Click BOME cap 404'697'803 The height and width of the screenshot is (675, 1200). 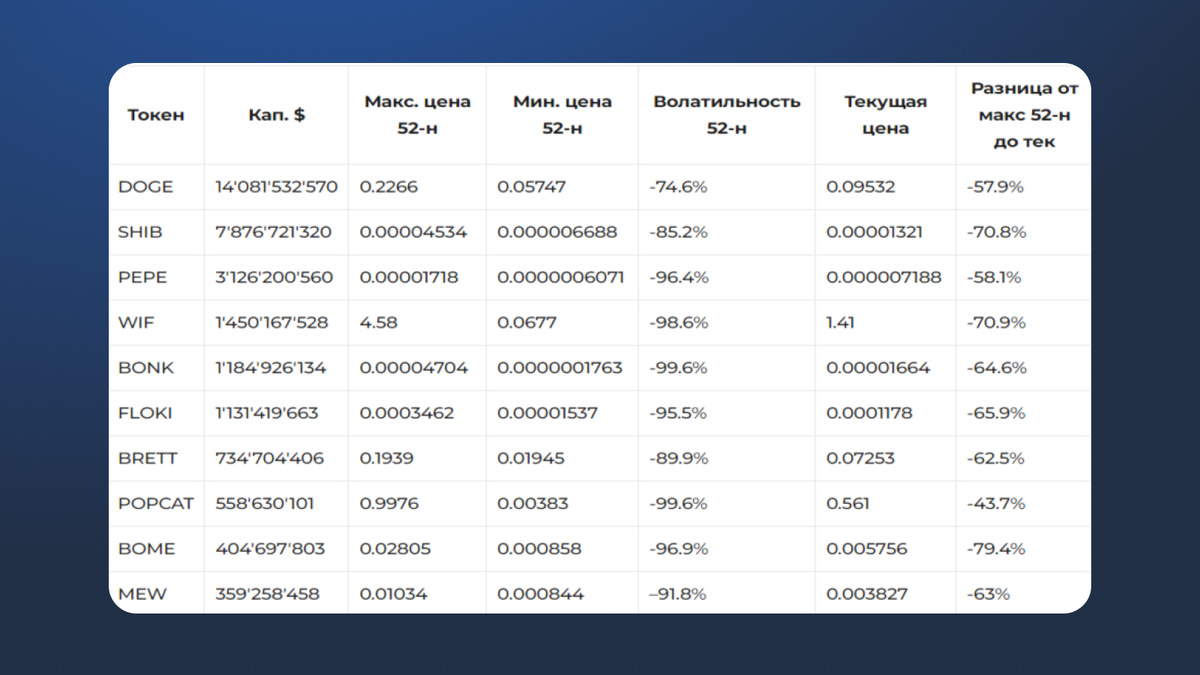click(270, 549)
